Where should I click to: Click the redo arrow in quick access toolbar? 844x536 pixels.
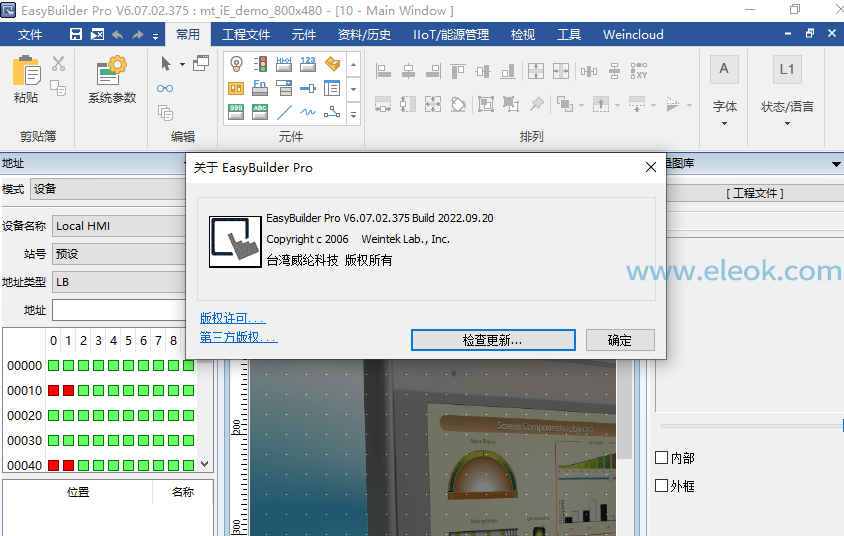click(x=138, y=35)
